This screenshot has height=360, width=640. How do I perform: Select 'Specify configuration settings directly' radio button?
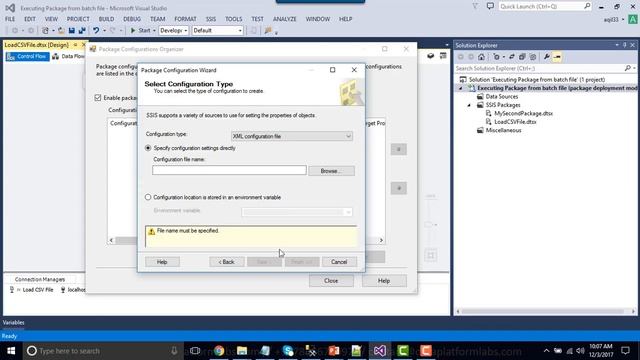pos(148,148)
